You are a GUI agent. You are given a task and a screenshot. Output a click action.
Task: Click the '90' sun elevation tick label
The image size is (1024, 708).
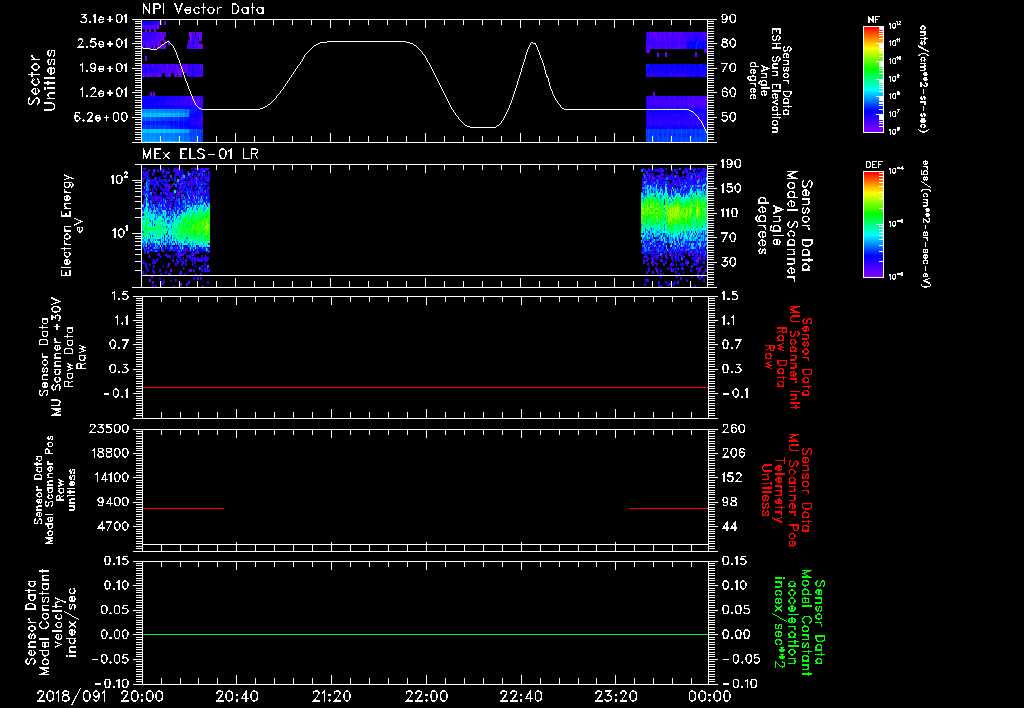(729, 19)
